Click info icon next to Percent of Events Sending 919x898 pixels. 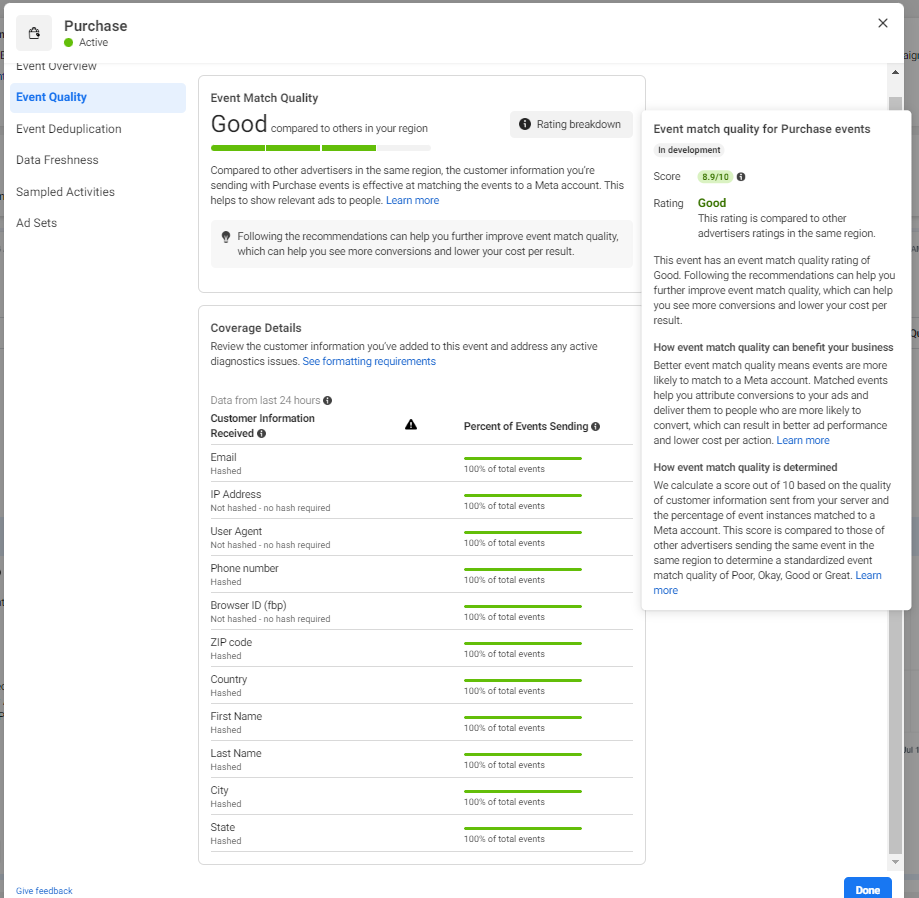coord(595,427)
